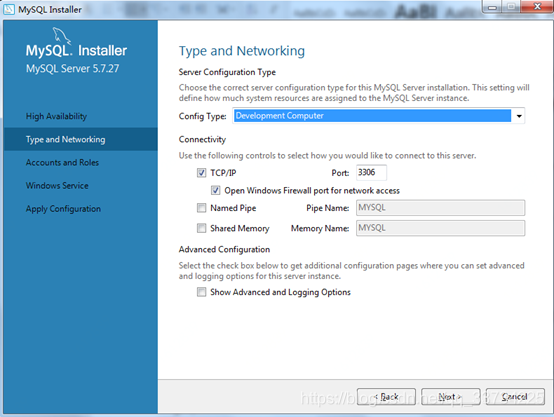Click the MySQL Installer title bar icon
The height and width of the screenshot is (417, 554).
click(x=9, y=9)
